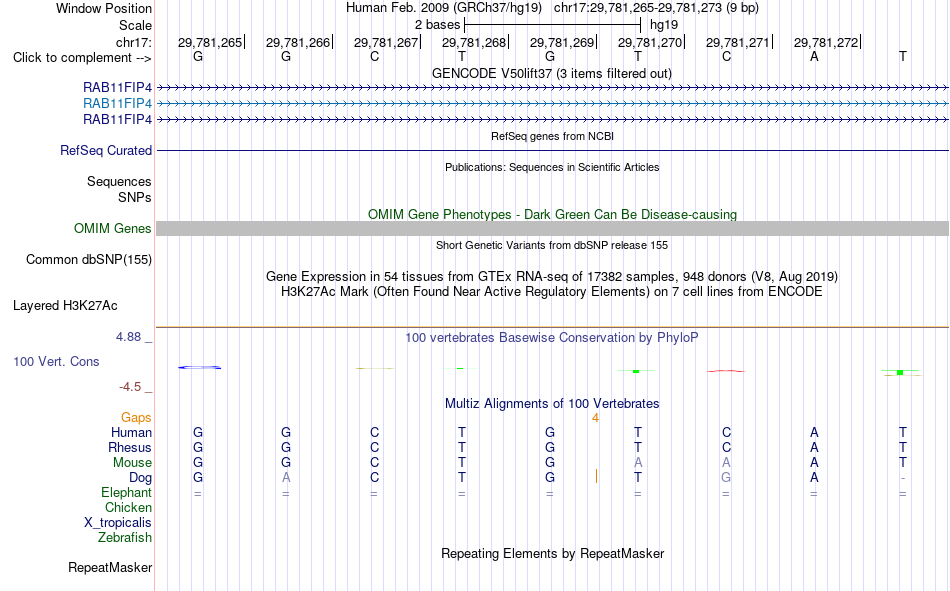The width and height of the screenshot is (950, 591).
Task: Click the A base in complement sequence row
Action: pyautogui.click(x=814, y=57)
